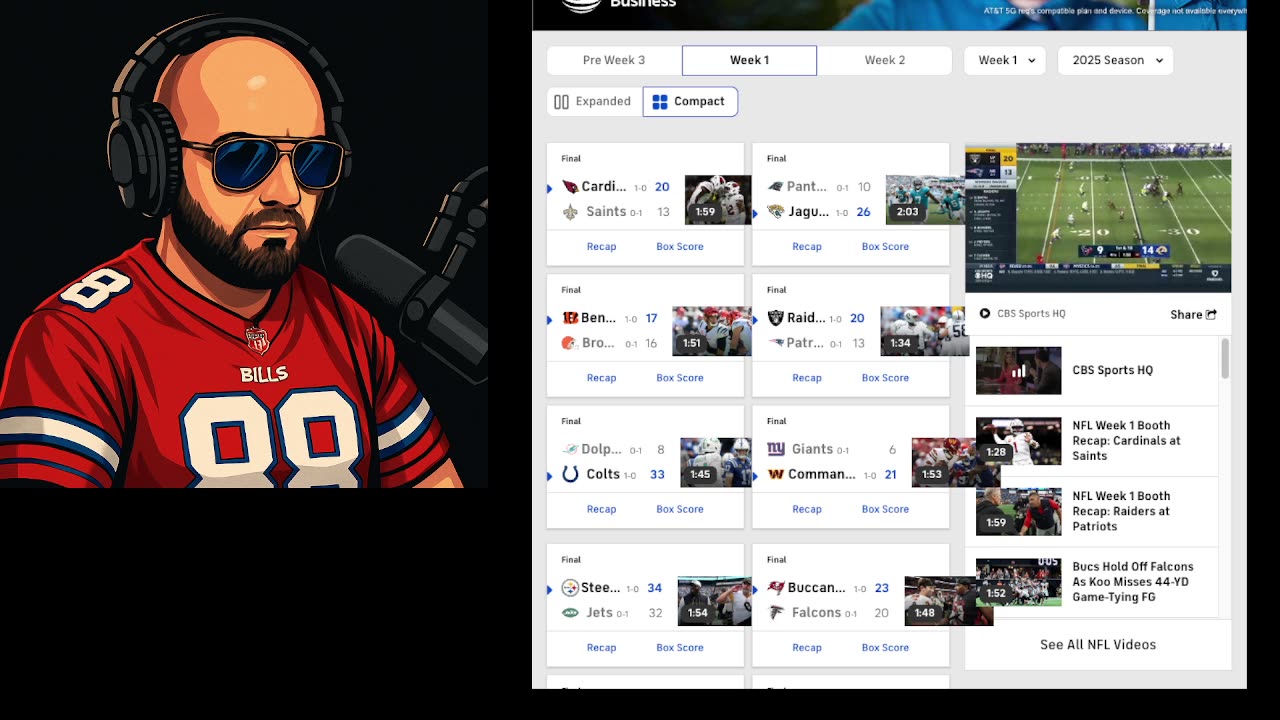Play the Panthers-Jaguars 2:03 highlight thumbnail
This screenshot has height=720, width=1280.
coord(925,200)
